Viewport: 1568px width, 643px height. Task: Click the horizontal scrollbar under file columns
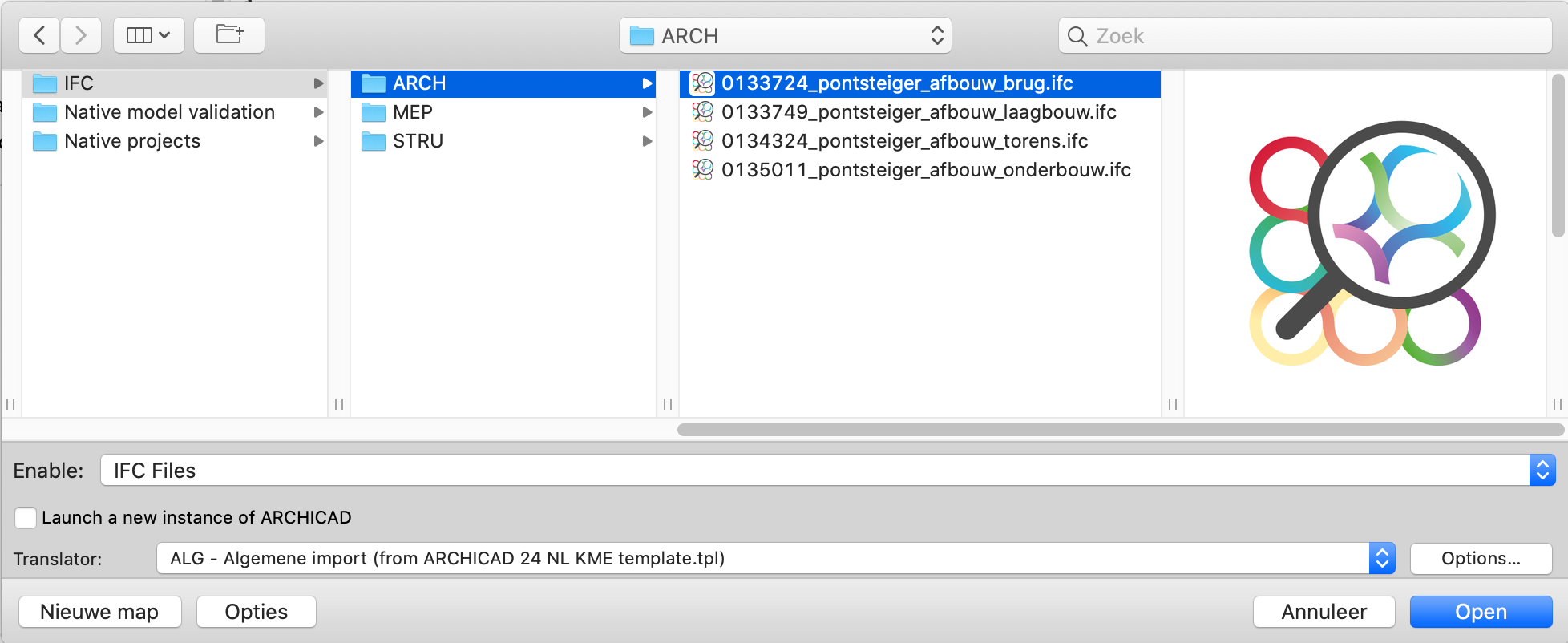coord(1120,430)
